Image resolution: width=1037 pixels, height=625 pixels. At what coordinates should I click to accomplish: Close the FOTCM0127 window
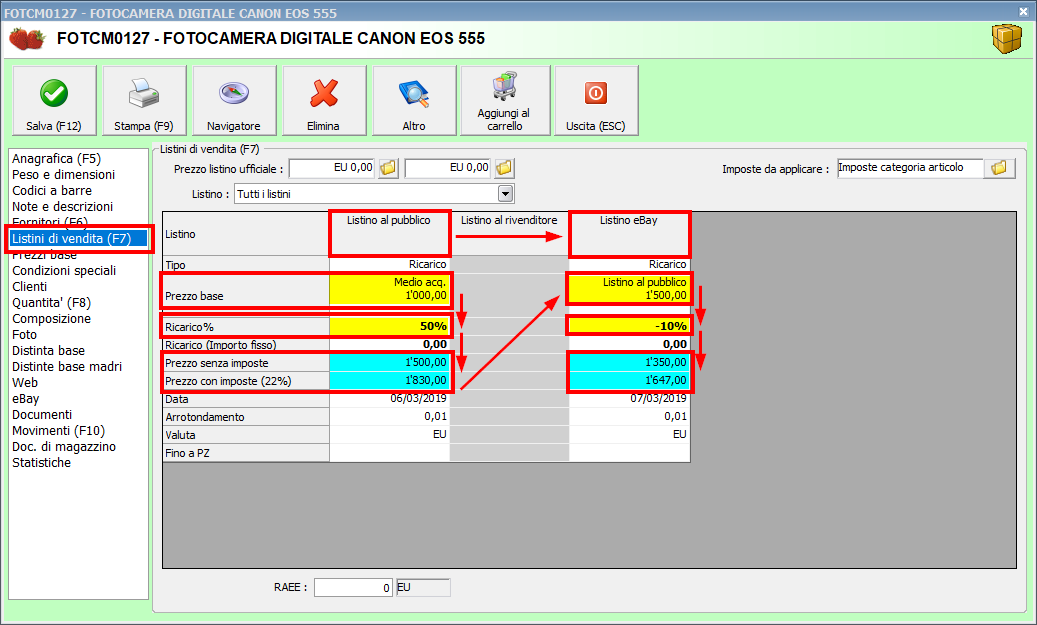coord(1023,11)
